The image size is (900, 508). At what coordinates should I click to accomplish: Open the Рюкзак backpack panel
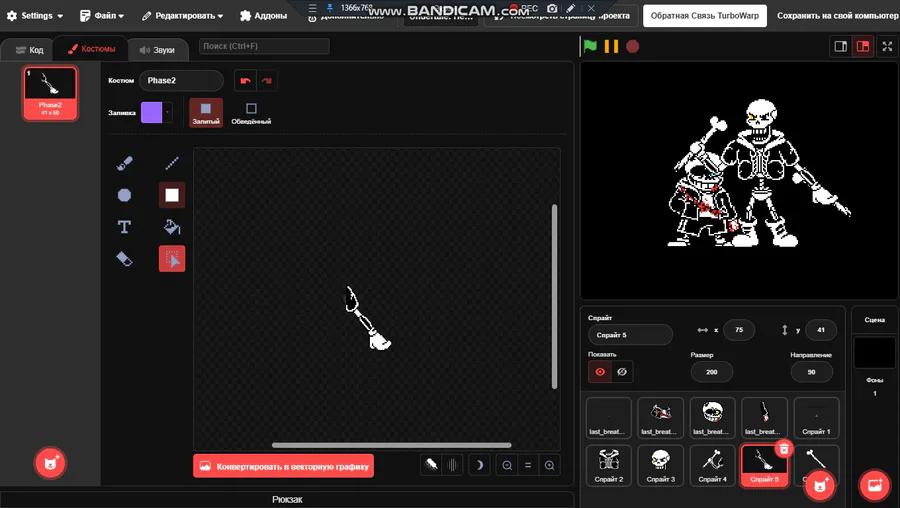pos(287,499)
